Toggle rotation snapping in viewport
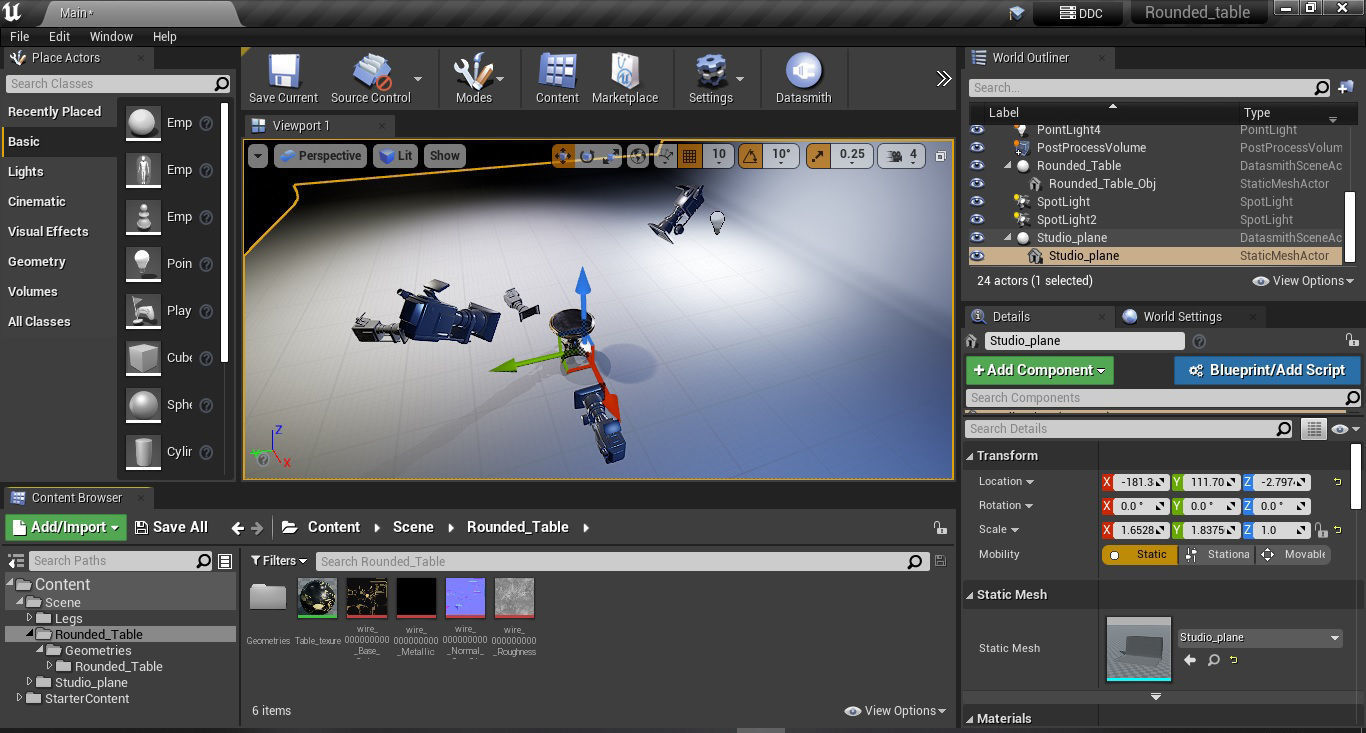Viewport: 1366px width, 733px height. tap(750, 155)
